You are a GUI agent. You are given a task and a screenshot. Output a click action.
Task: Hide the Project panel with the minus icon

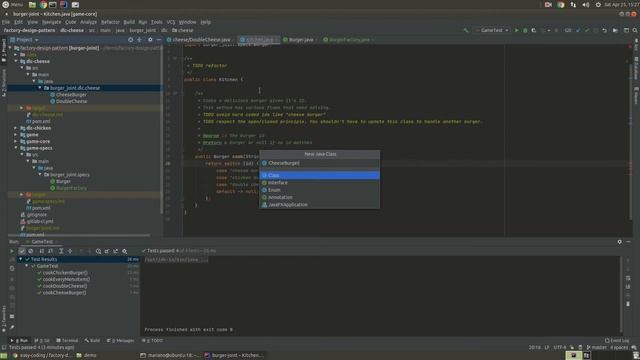(159, 40)
